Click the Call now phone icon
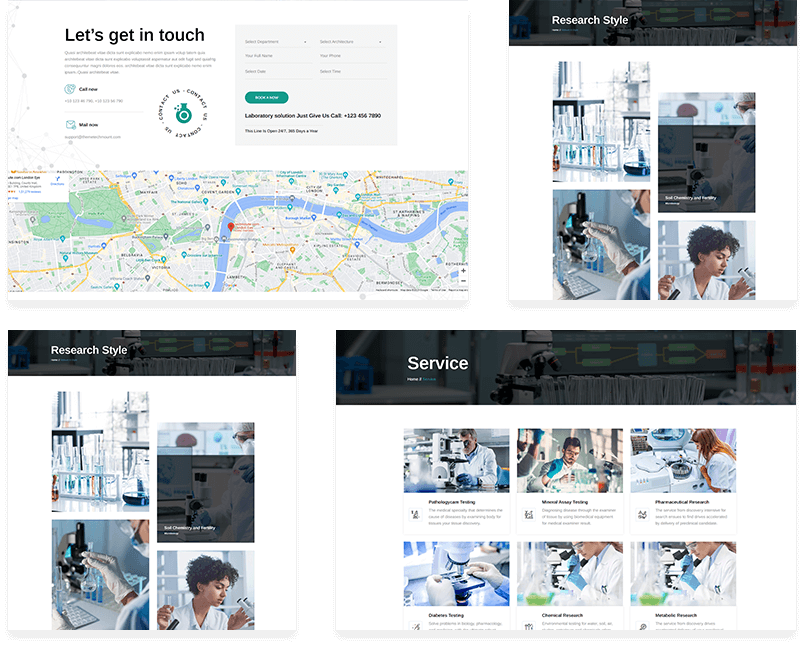805x646 pixels. tap(70, 89)
